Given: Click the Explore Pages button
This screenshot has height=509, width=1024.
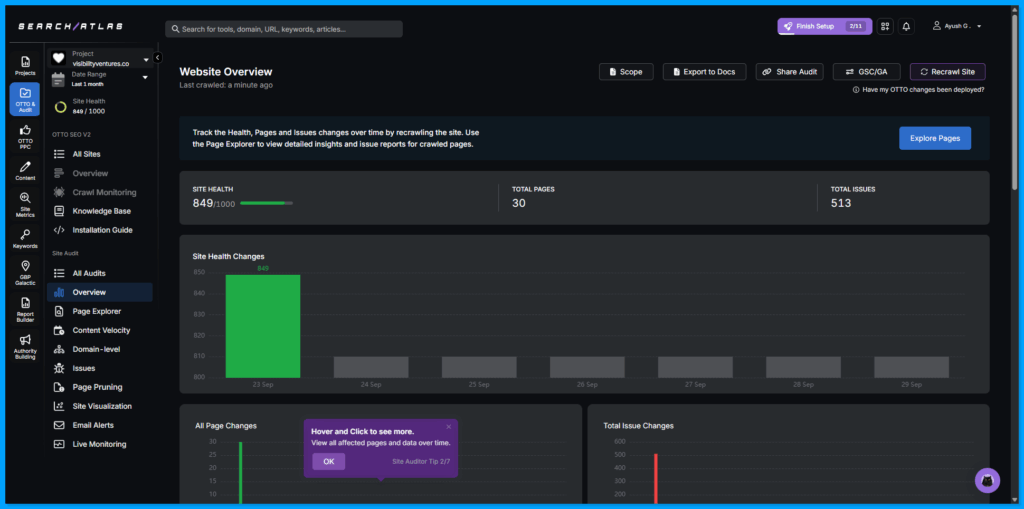Looking at the screenshot, I should coord(935,139).
